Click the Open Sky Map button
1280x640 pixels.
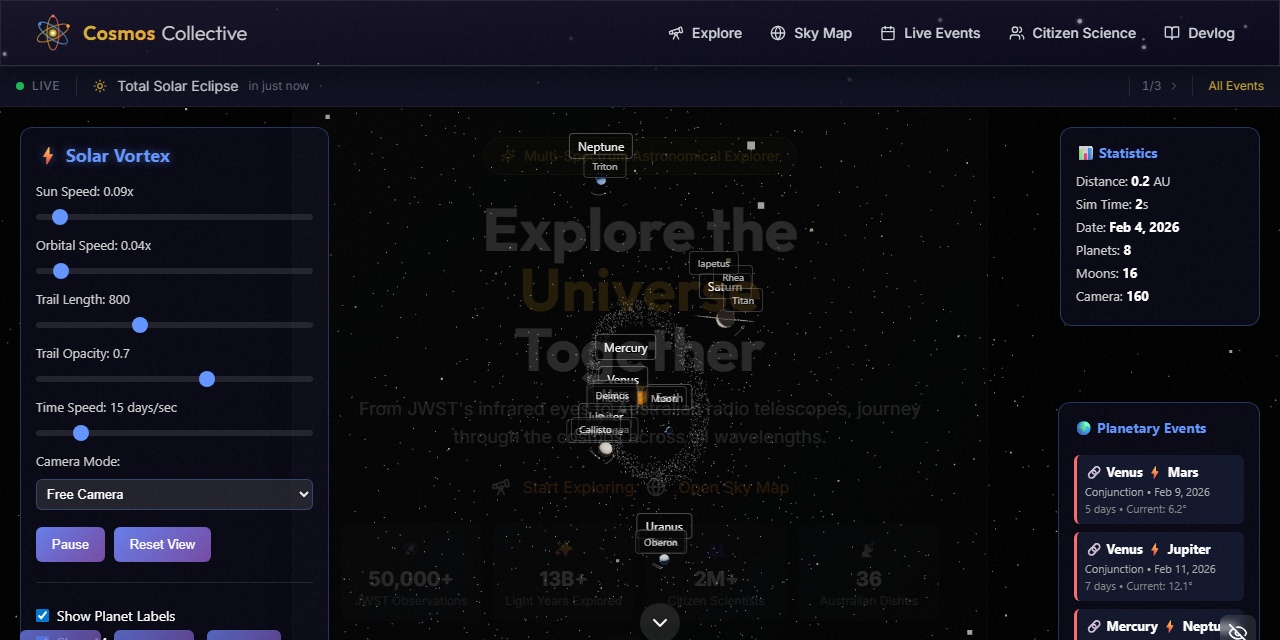720,487
